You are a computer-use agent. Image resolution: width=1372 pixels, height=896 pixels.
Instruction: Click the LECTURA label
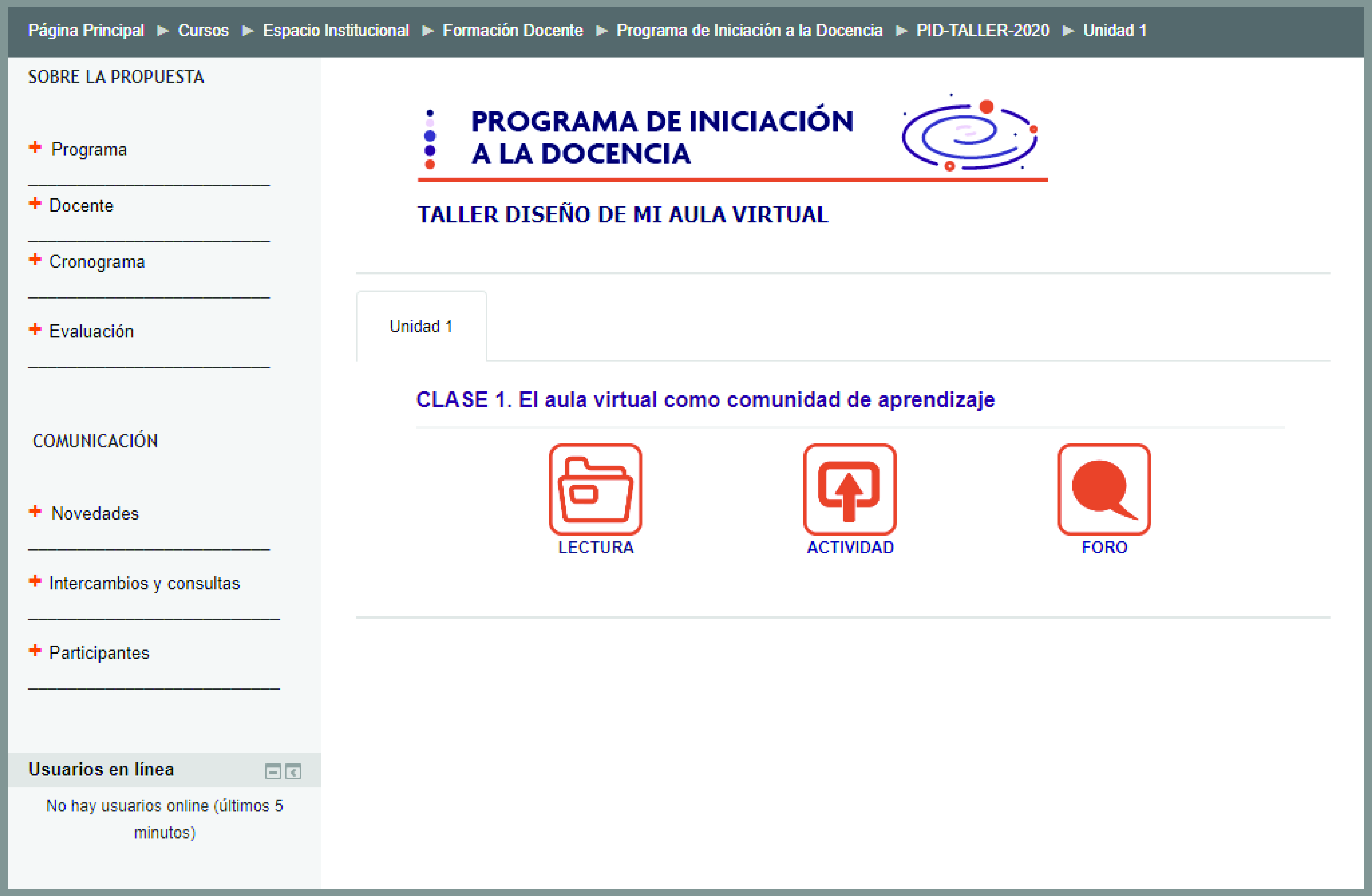coord(596,547)
